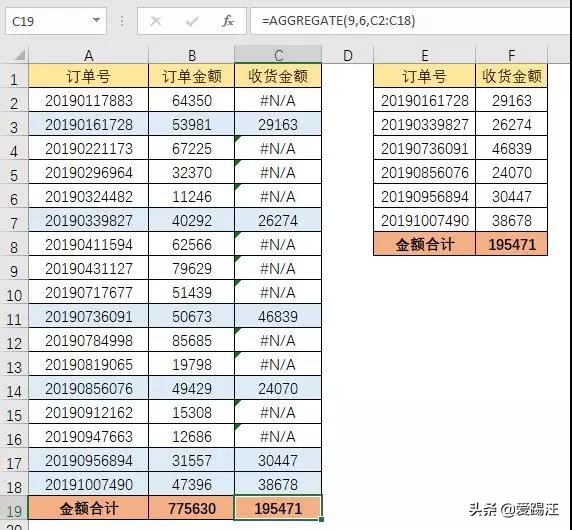The width and height of the screenshot is (572, 530).
Task: Select cell with order 20190819065
Action: [89, 365]
